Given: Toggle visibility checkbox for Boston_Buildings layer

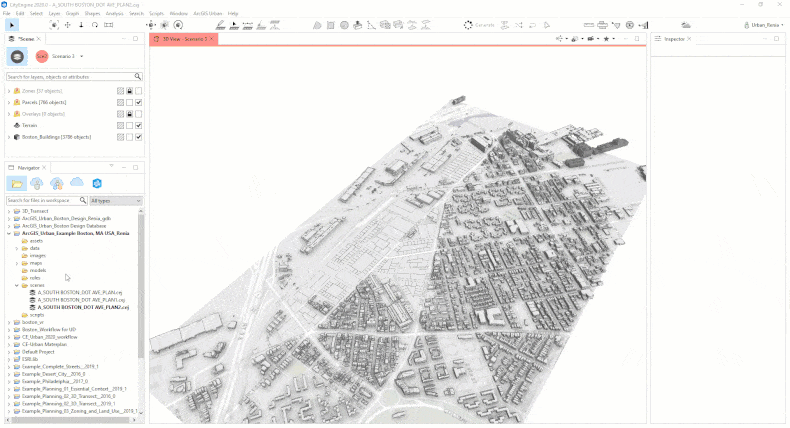Looking at the screenshot, I should (139, 137).
